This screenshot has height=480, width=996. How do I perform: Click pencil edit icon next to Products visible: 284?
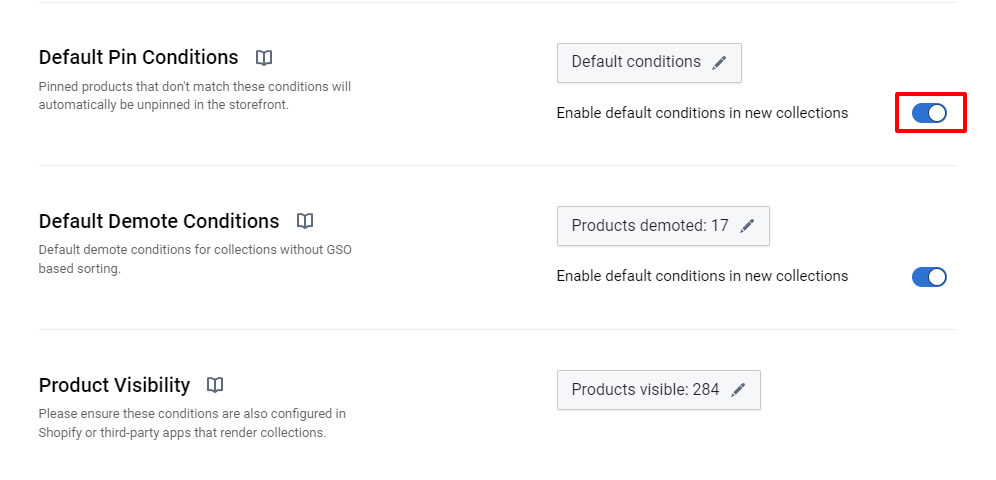[x=737, y=390]
